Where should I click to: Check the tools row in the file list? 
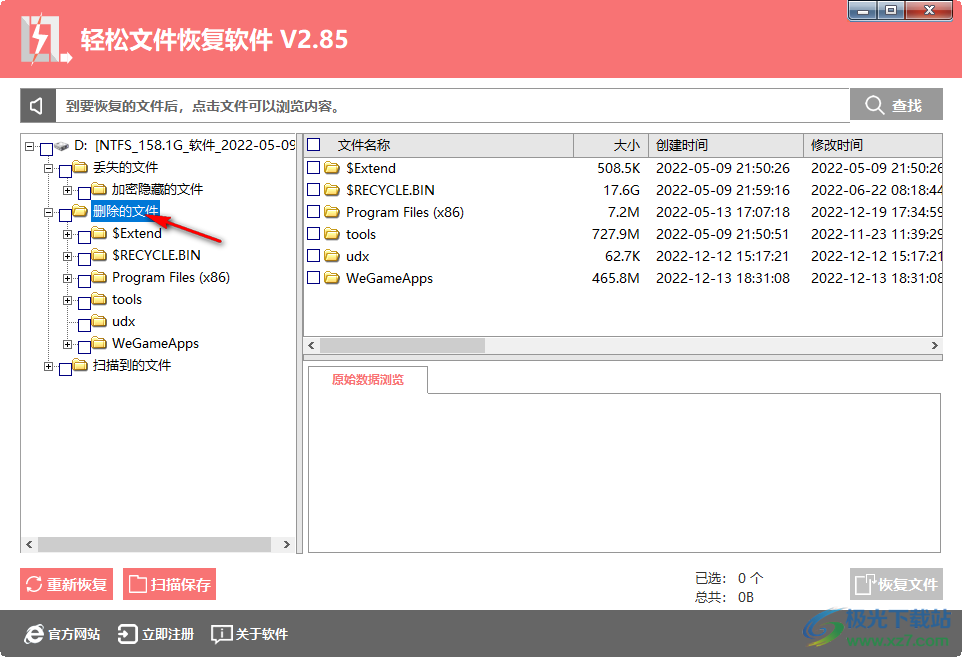click(x=314, y=234)
